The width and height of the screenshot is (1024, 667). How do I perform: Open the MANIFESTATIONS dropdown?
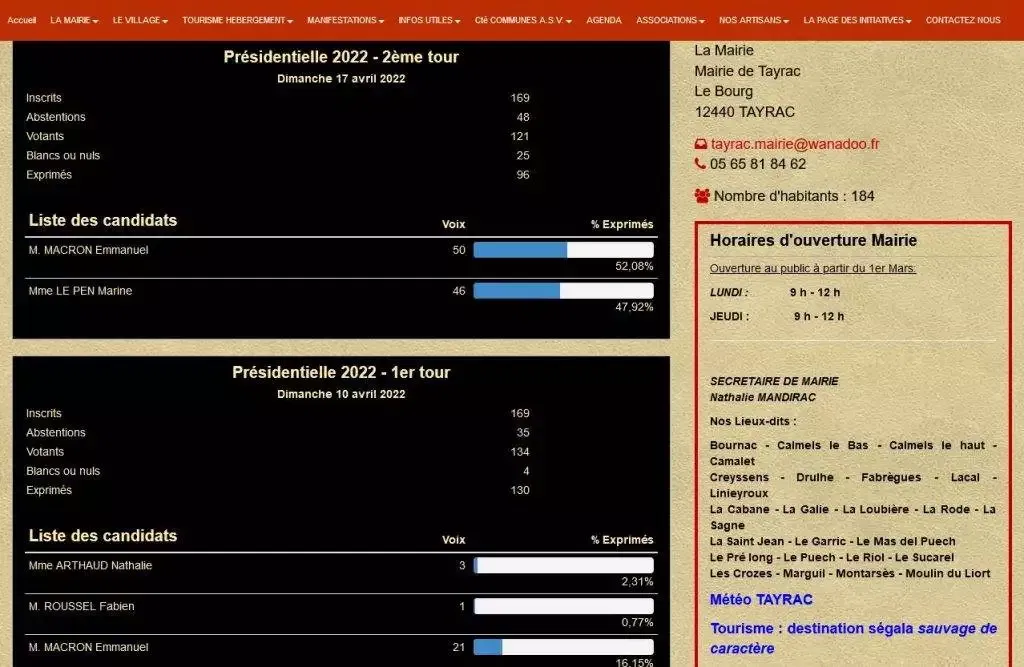tap(345, 20)
